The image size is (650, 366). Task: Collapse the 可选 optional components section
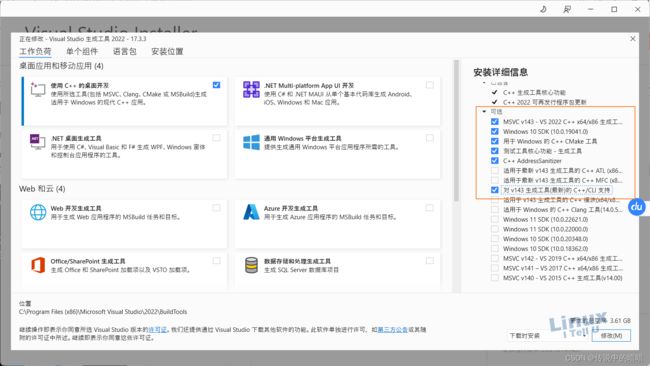pos(484,111)
